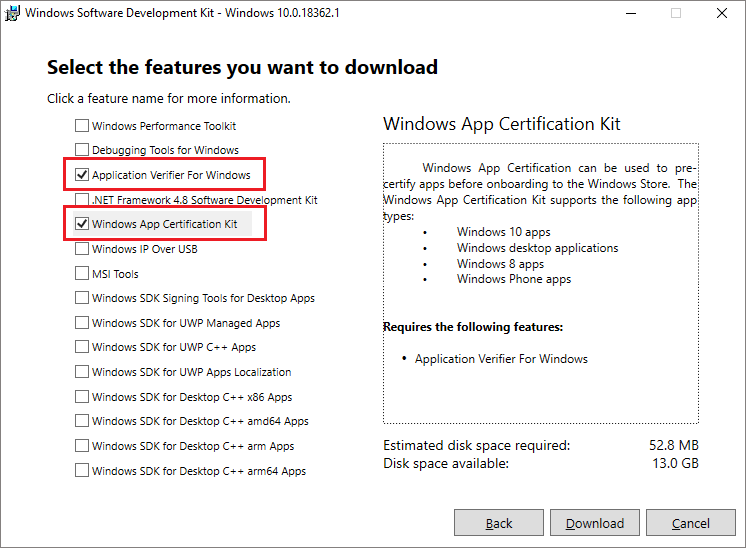Check the Debugging Tools for Windows box
The image size is (746, 548).
[82, 149]
